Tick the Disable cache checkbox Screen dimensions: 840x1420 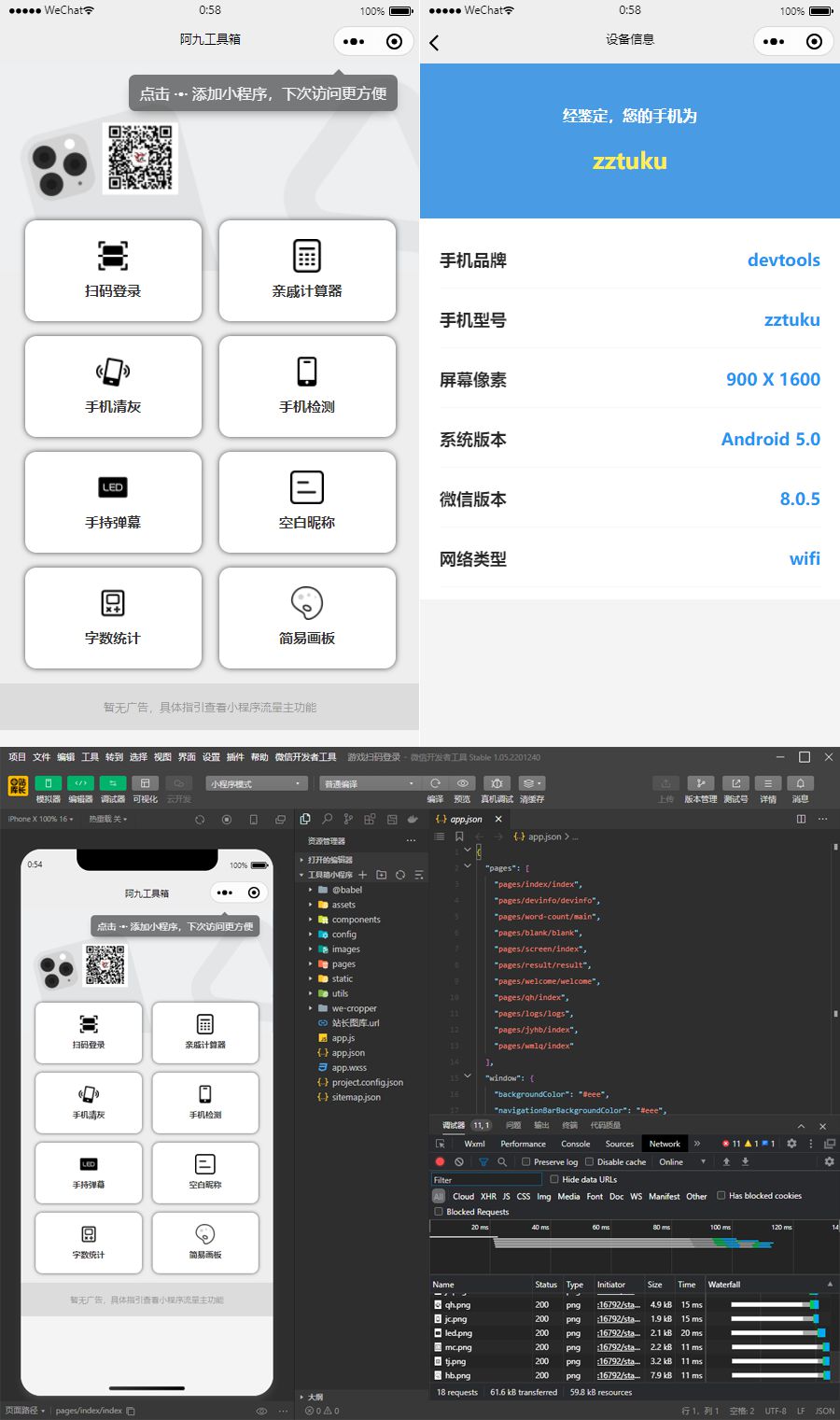click(589, 1162)
